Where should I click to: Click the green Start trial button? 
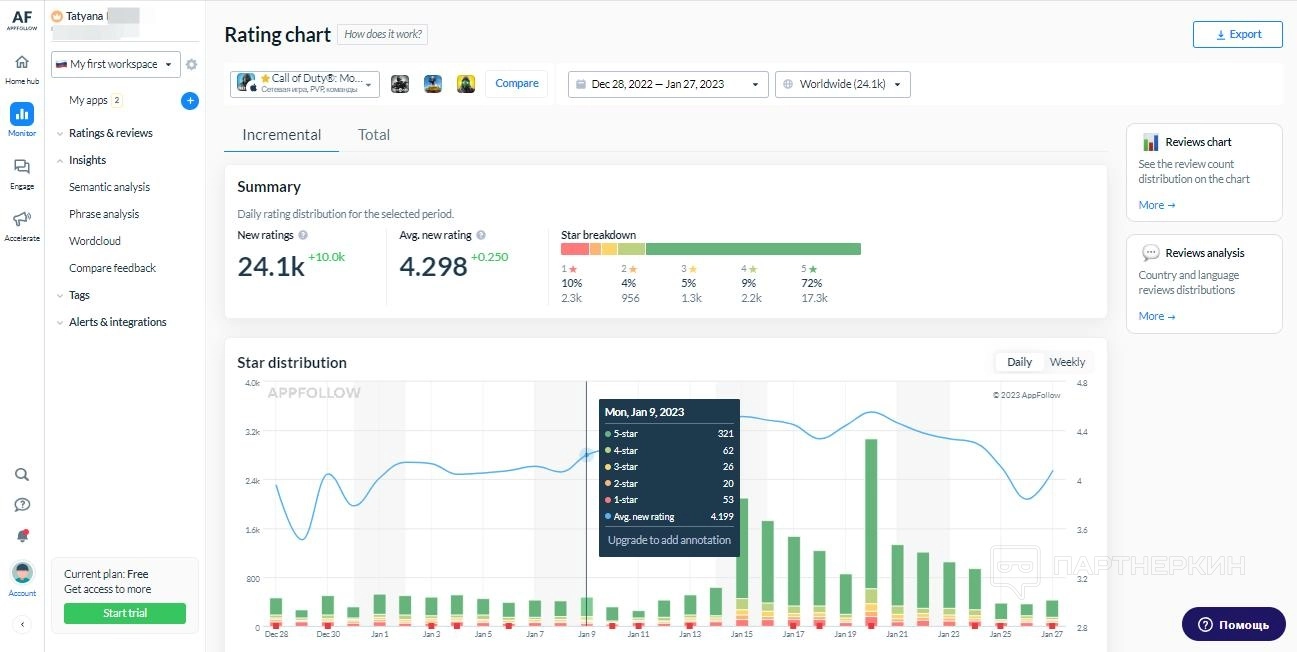coord(125,613)
